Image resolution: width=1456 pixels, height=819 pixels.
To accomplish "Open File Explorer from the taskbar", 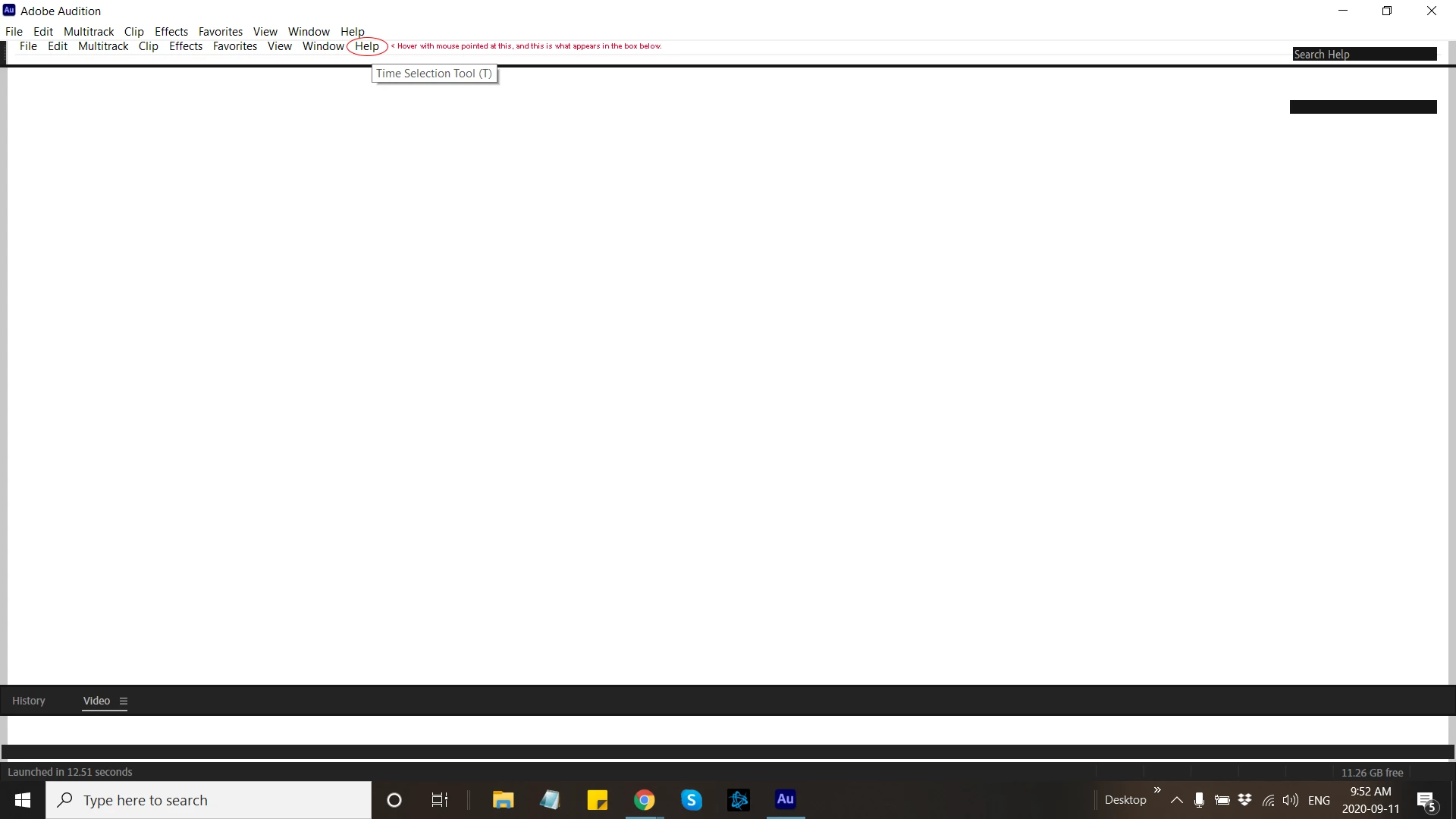I will pyautogui.click(x=503, y=800).
